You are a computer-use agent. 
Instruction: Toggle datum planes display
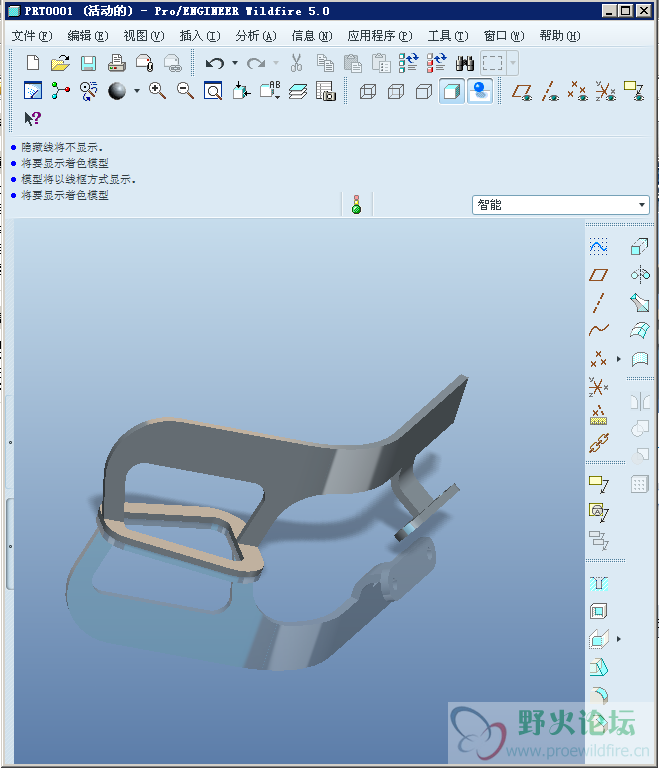pos(522,91)
